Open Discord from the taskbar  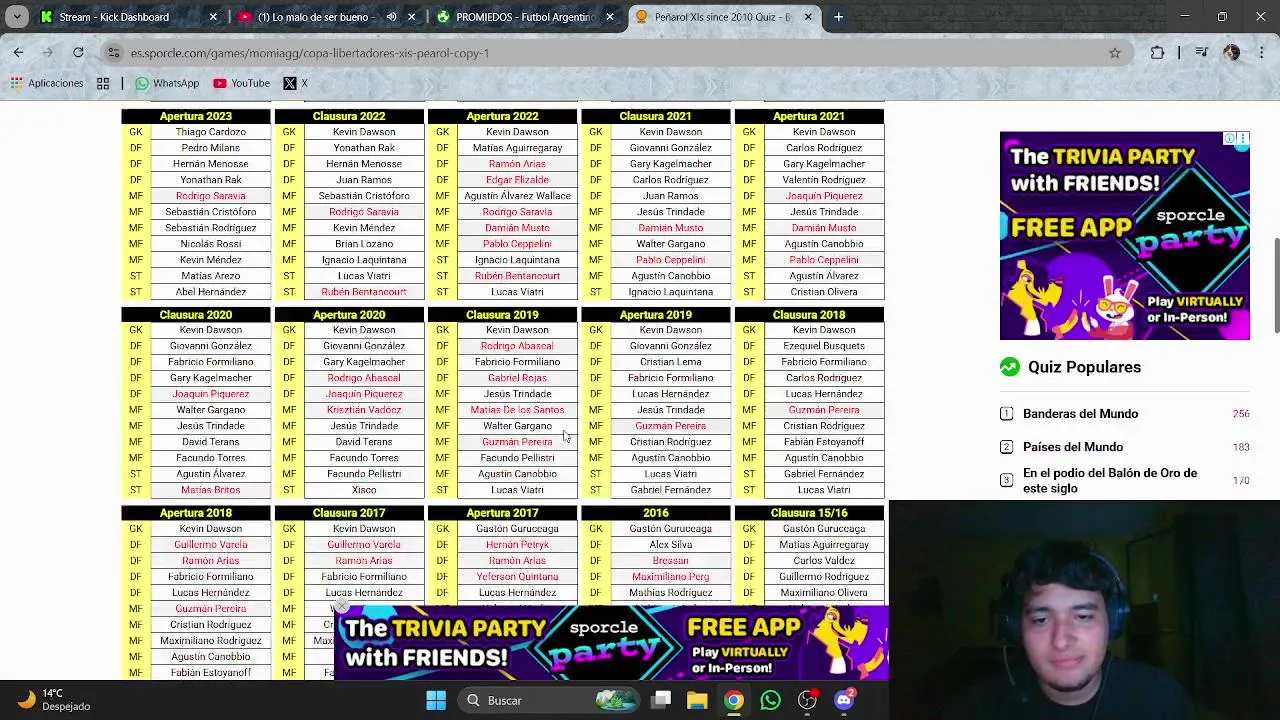click(x=844, y=700)
